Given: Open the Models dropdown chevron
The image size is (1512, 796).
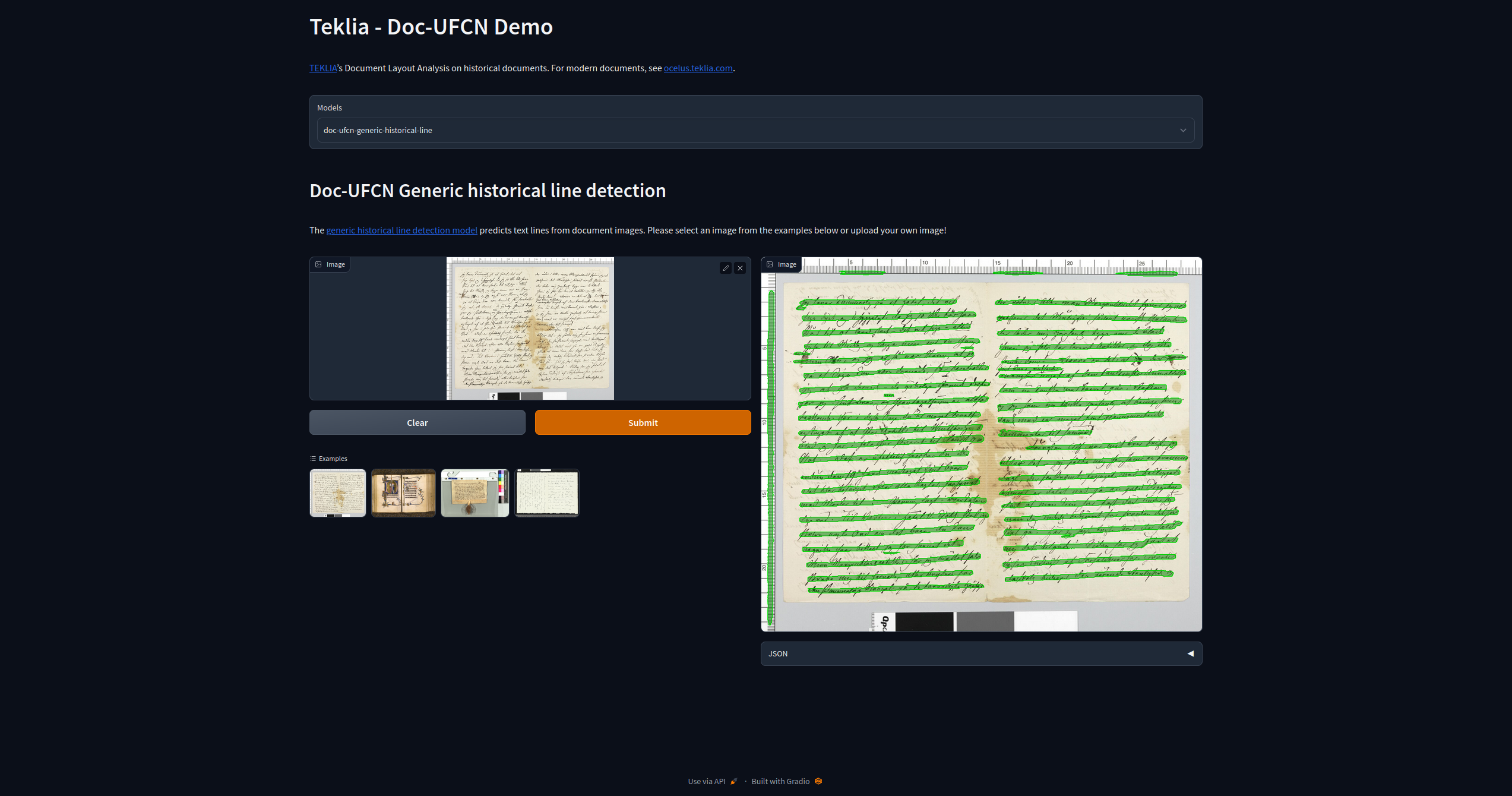Looking at the screenshot, I should (1182, 130).
